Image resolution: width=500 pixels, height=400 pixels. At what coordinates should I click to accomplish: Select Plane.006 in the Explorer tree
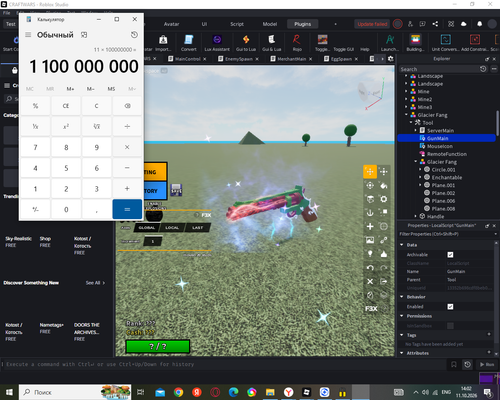pos(443,201)
